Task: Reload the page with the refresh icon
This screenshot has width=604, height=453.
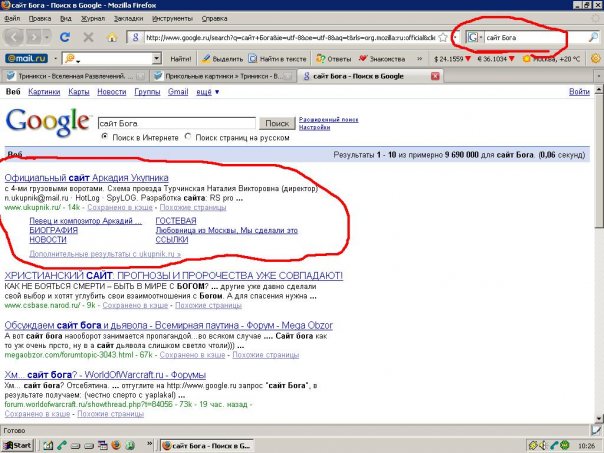Action: pos(65,37)
